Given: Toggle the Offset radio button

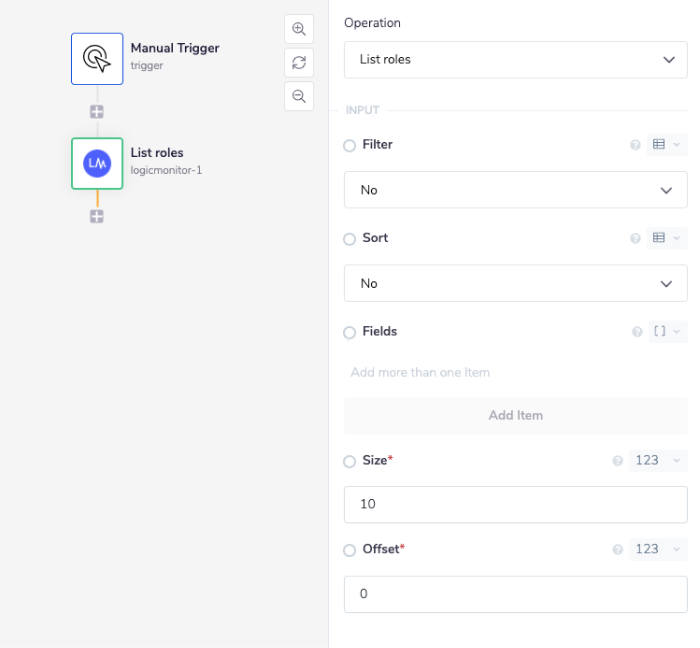Looking at the screenshot, I should 350,550.
